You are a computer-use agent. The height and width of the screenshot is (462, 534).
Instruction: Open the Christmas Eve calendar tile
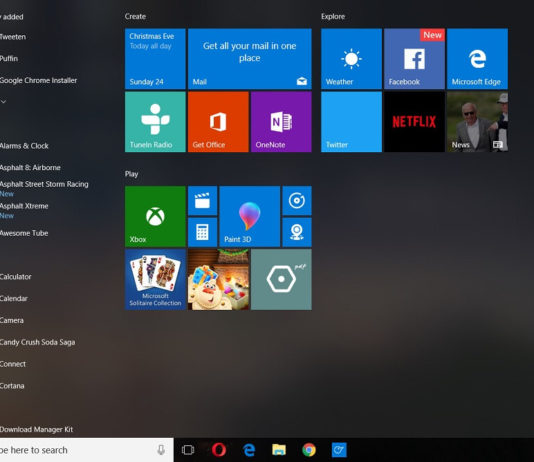point(155,59)
